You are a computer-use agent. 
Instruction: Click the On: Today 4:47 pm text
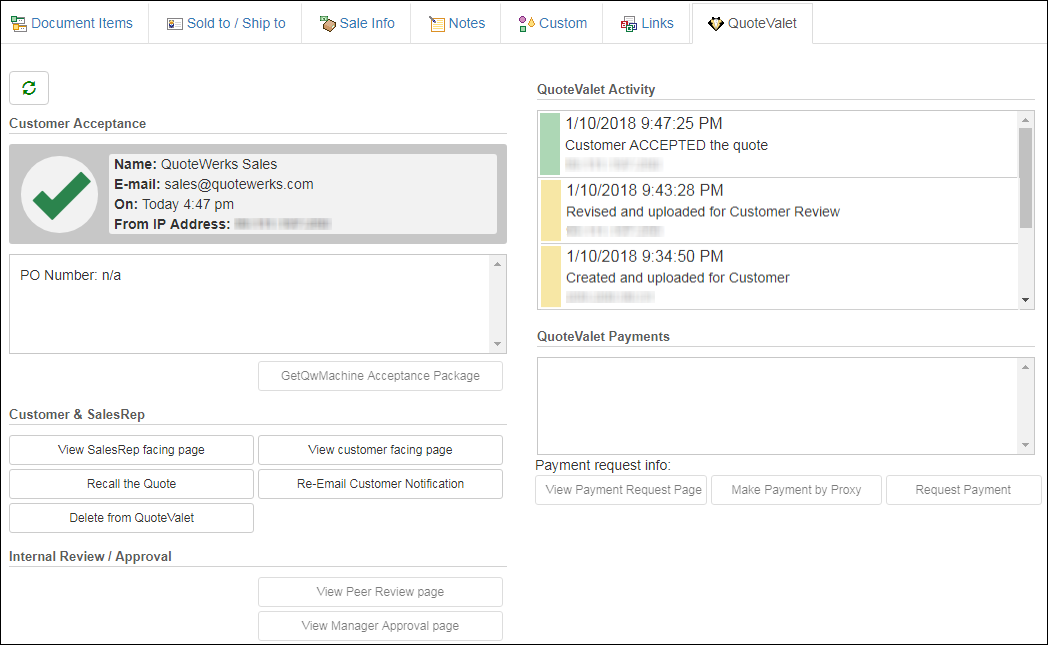pyautogui.click(x=174, y=205)
